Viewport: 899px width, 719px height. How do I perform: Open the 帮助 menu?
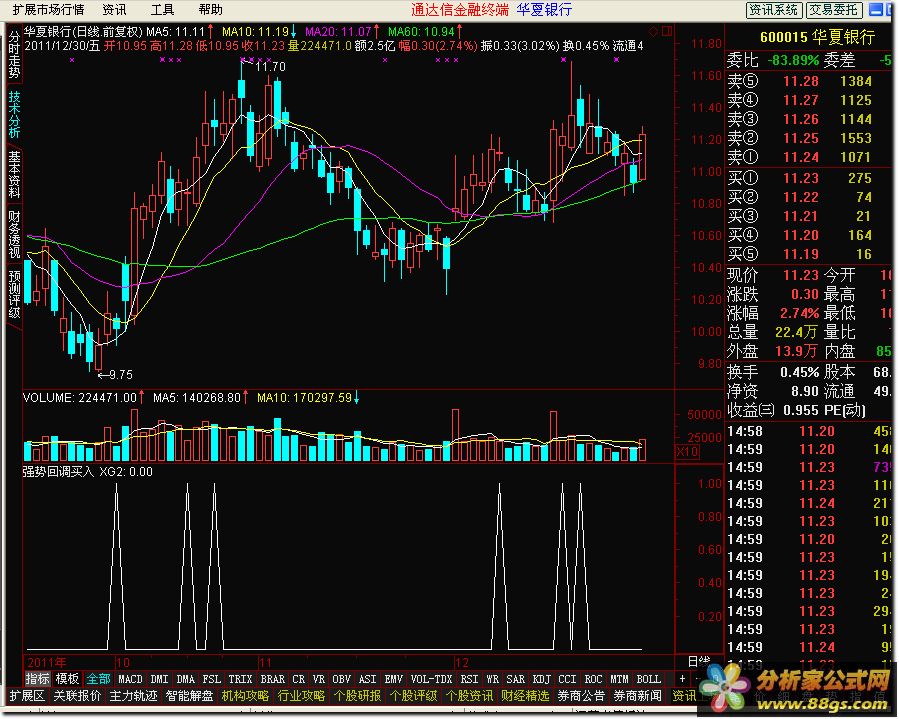(x=210, y=9)
